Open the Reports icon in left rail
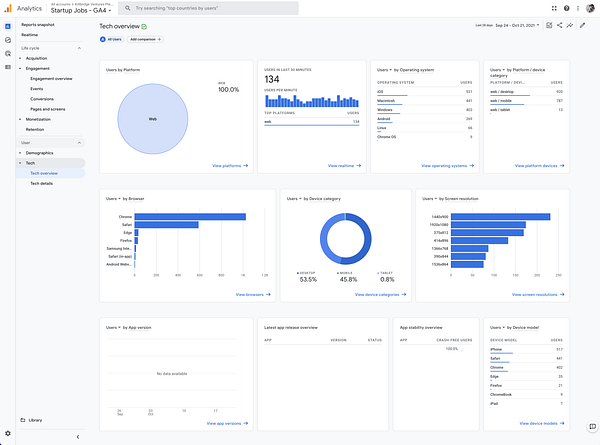This screenshot has height=445, width=600. click(x=8, y=28)
